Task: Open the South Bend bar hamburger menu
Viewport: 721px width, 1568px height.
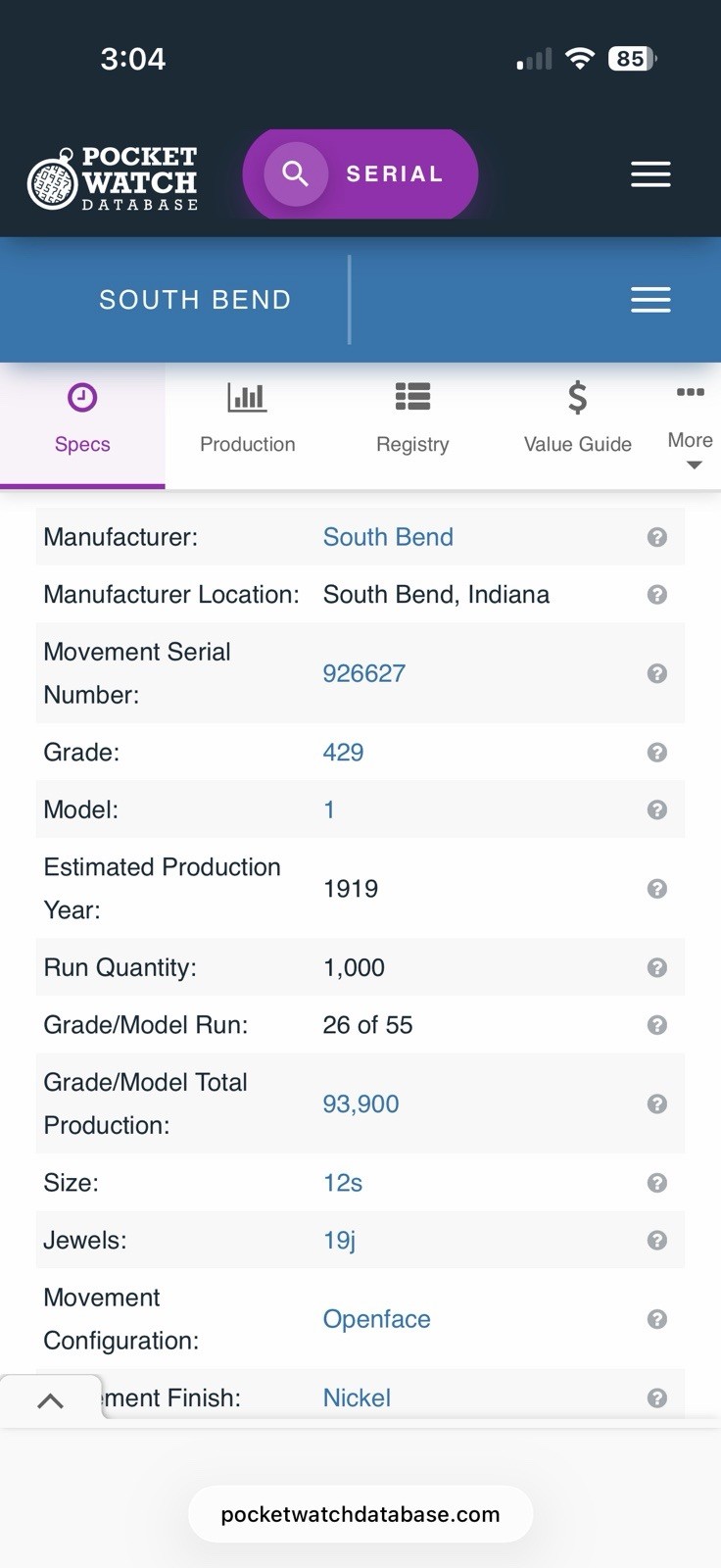Action: [650, 300]
